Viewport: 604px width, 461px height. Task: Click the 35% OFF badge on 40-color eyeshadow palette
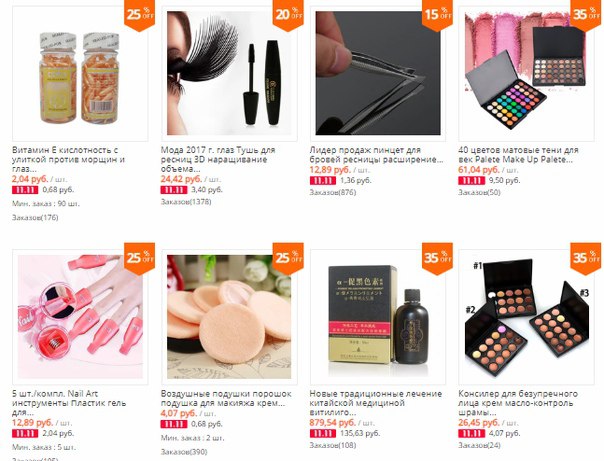coord(586,15)
